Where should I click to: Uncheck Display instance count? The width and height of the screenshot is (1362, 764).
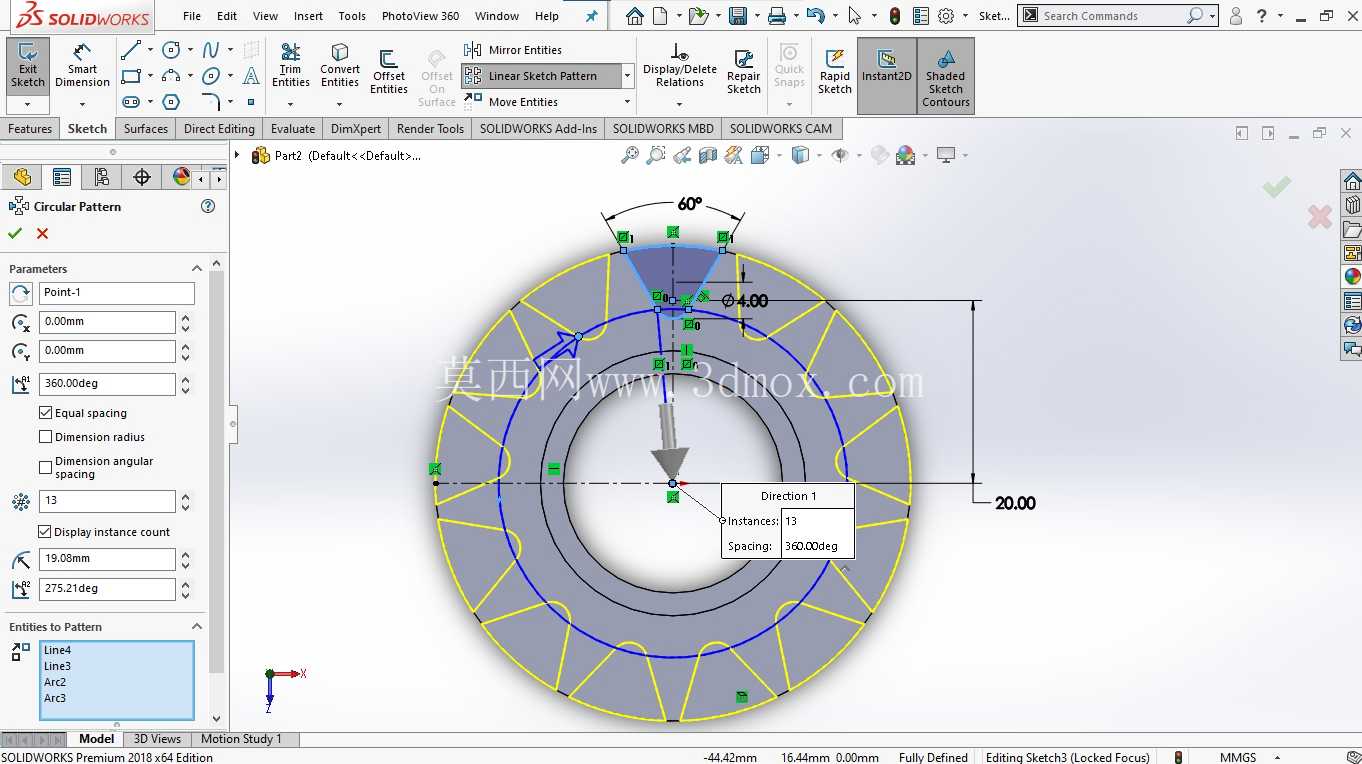45,532
